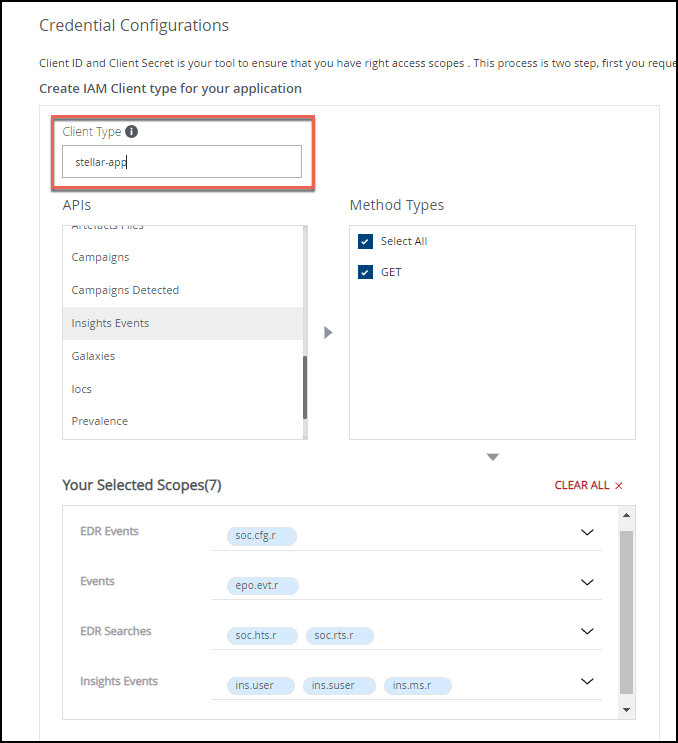Expand the EDR Events scope row
The image size is (678, 743).
587,532
